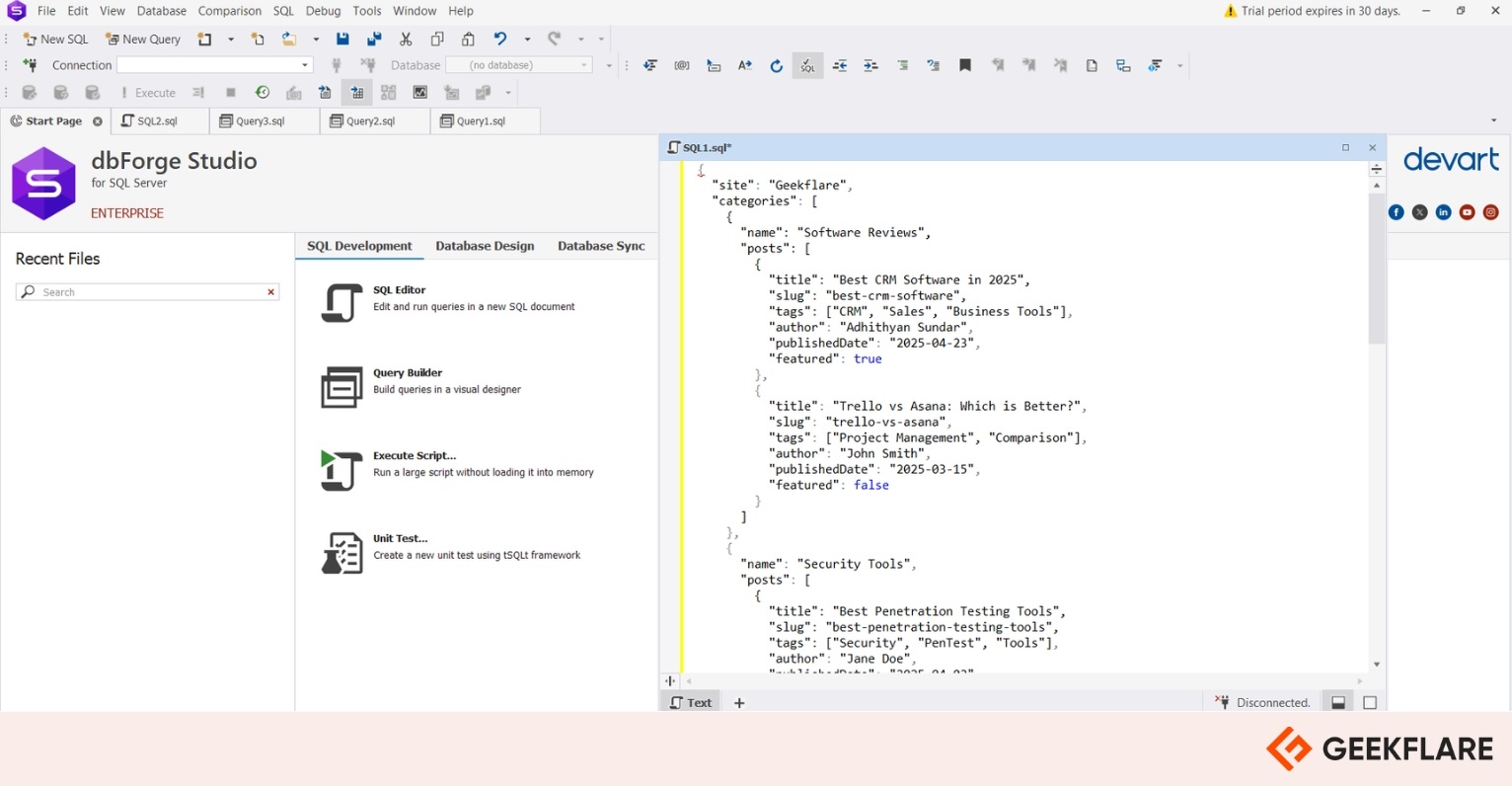The width and height of the screenshot is (1512, 786).
Task: Expand the Open File dropdown arrow
Action: [316, 39]
